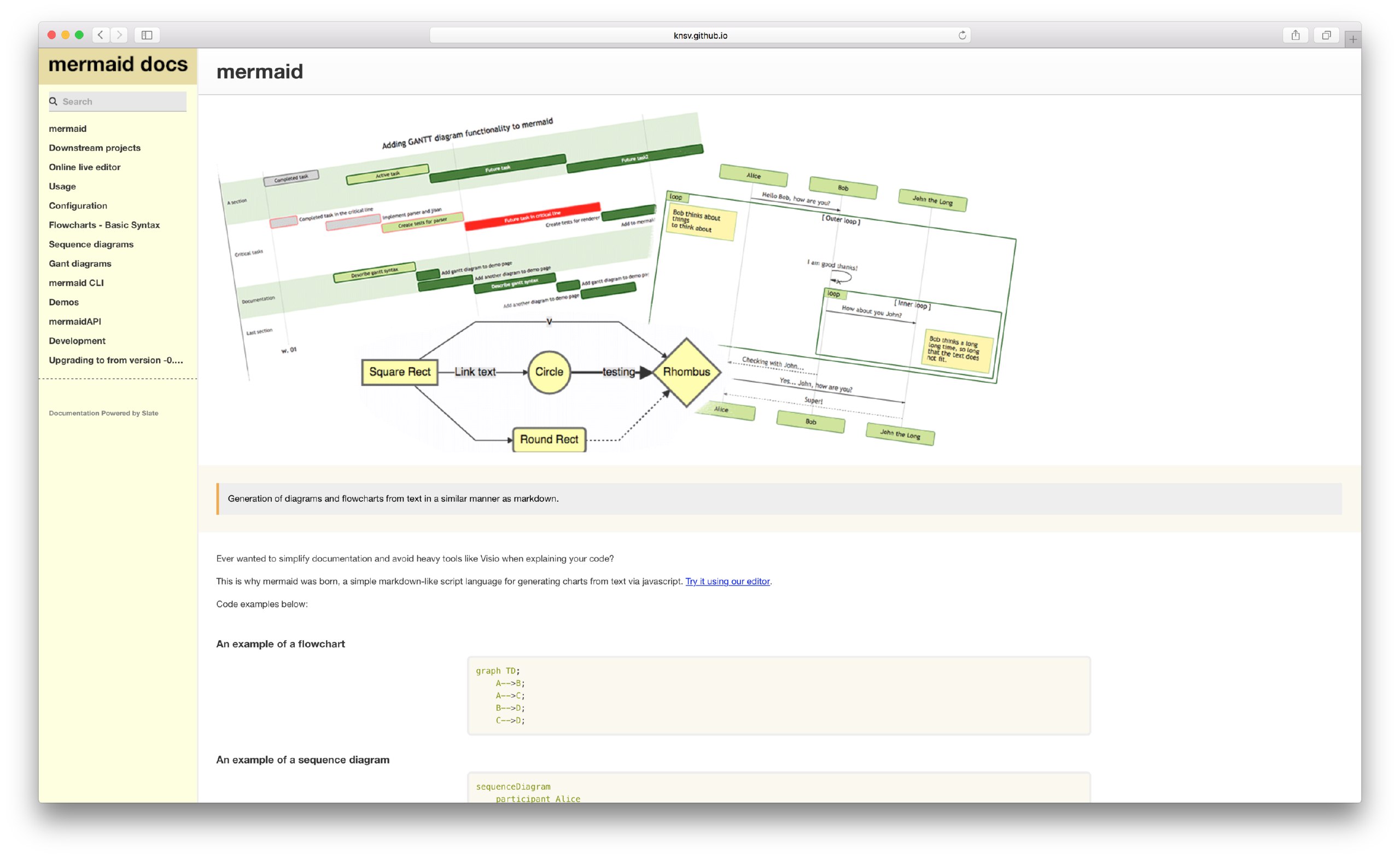Open the Configuration sidebar item
The width and height of the screenshot is (1400, 858).
[78, 206]
